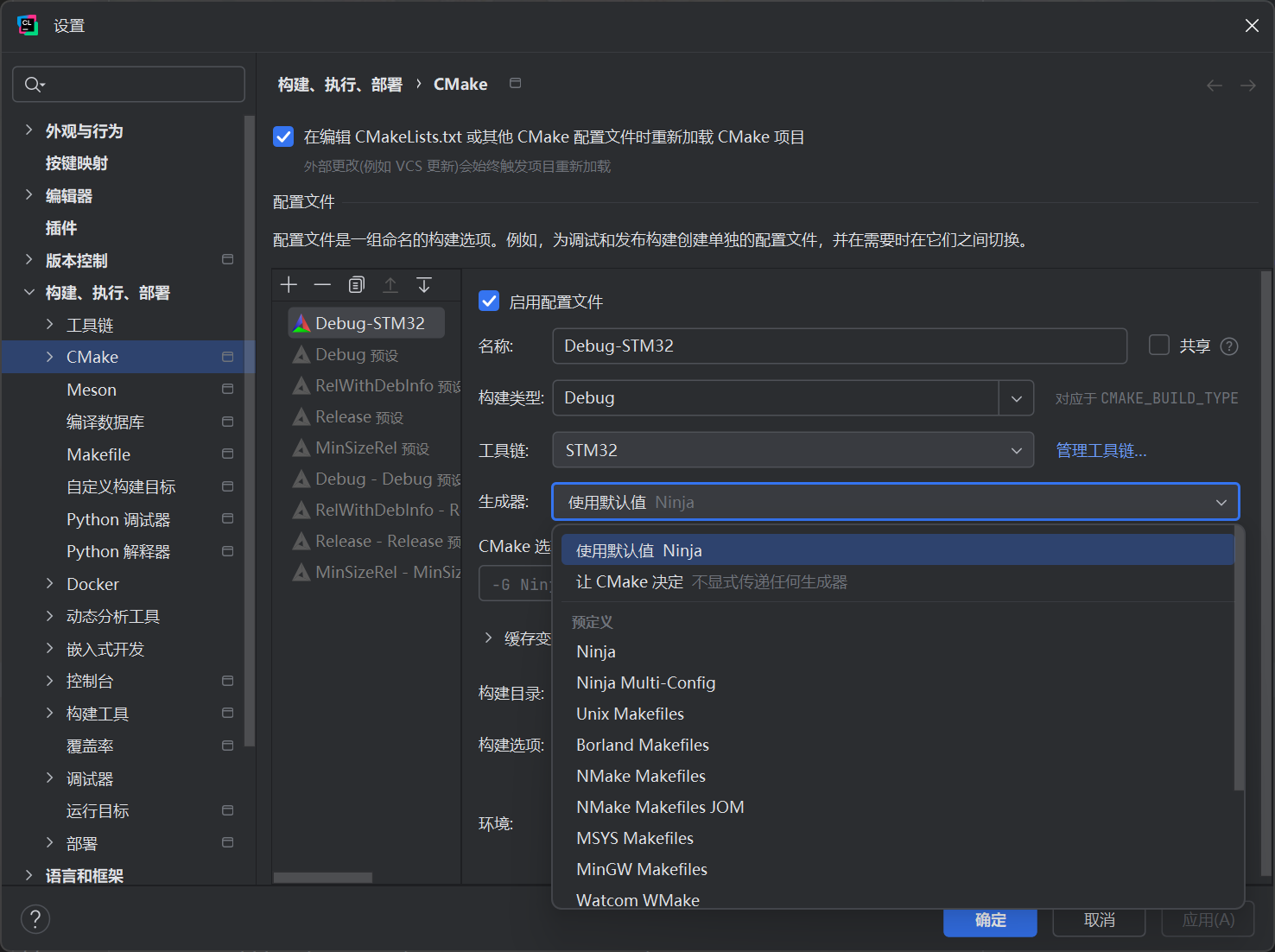Image resolution: width=1275 pixels, height=952 pixels.
Task: Expand 缓存变量 section chevron
Action: (488, 638)
